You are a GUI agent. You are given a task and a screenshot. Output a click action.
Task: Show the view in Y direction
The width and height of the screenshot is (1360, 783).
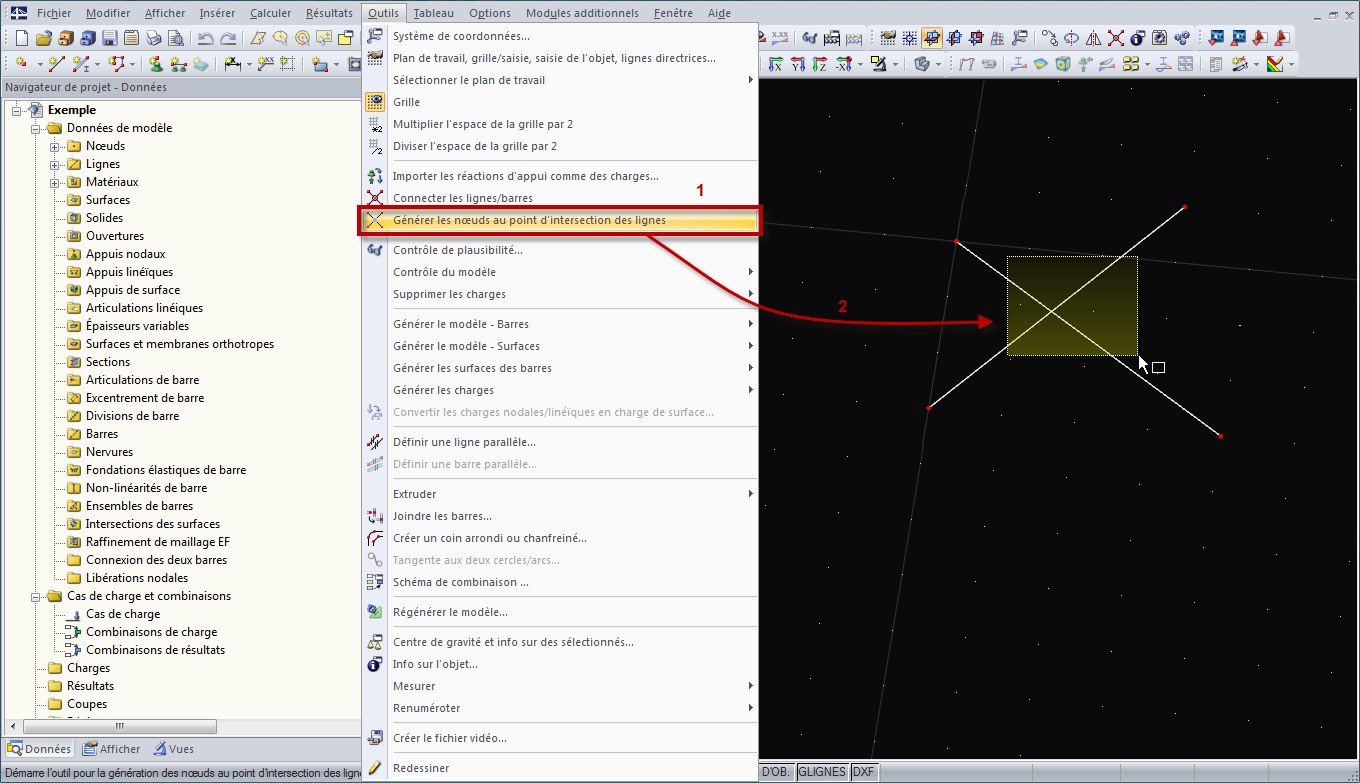point(798,64)
